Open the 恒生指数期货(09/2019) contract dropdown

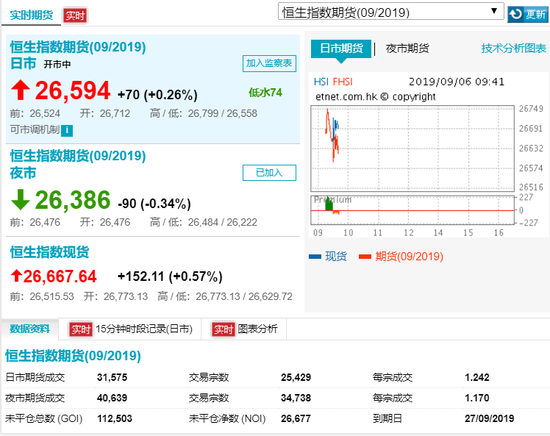[x=391, y=12]
